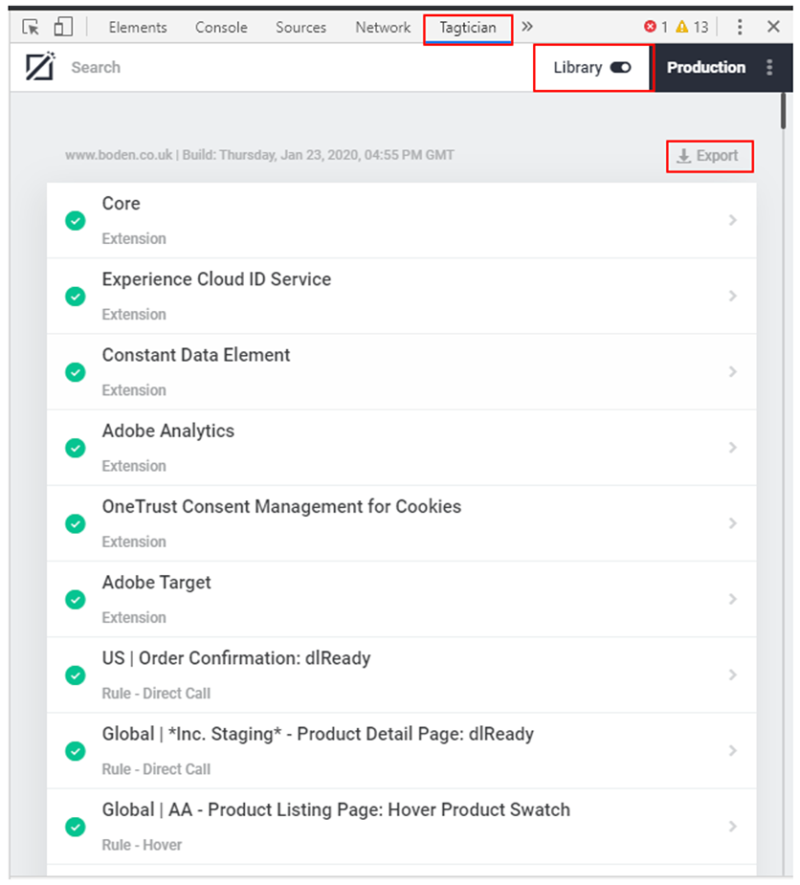Switch to the Network tab
Image resolution: width=800 pixels, height=885 pixels.
pos(383,28)
